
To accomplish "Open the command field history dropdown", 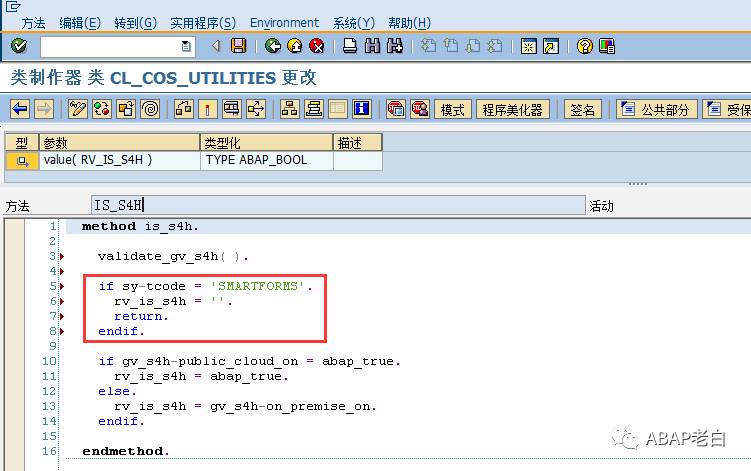I will click(x=187, y=46).
